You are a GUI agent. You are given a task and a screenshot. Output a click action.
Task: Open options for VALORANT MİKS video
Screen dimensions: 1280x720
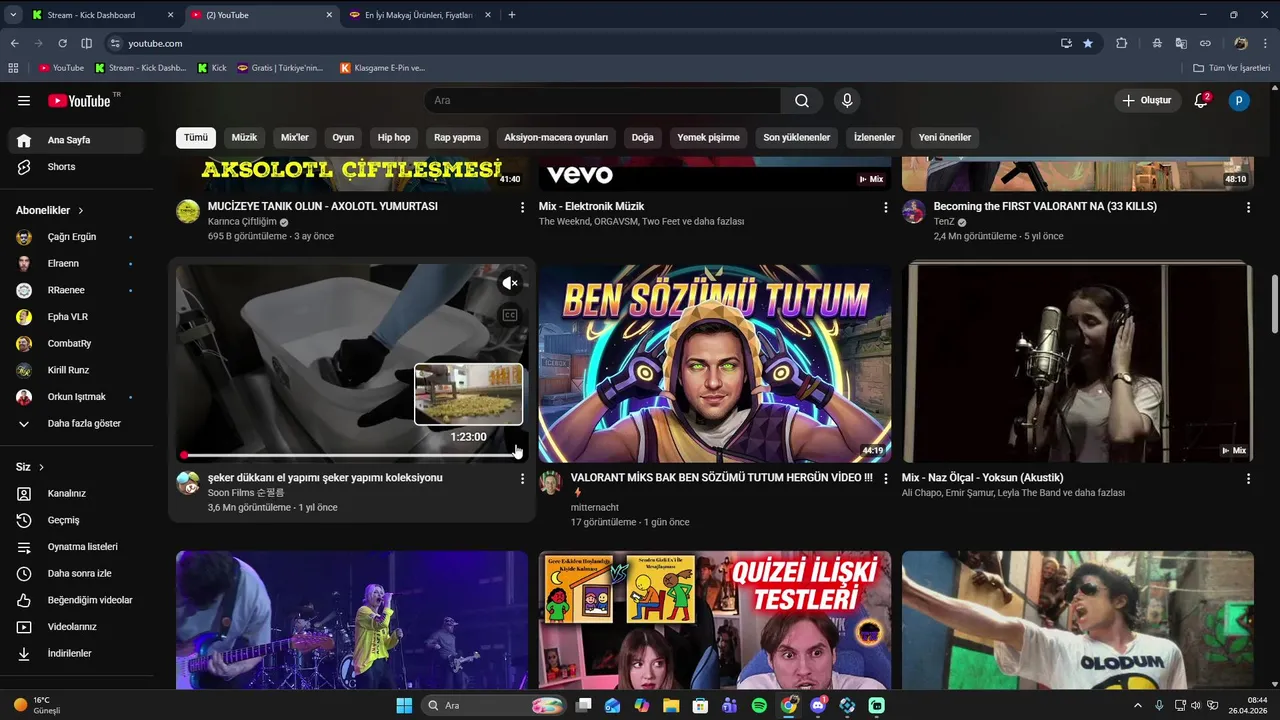885,479
